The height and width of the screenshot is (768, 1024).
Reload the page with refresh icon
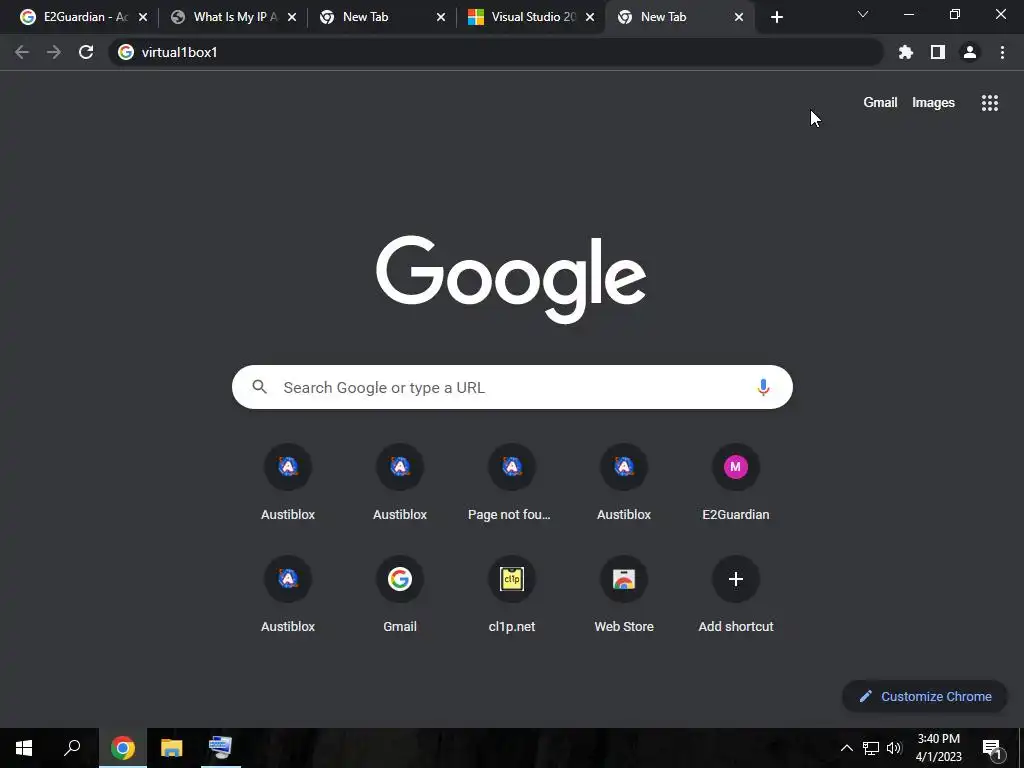[86, 52]
